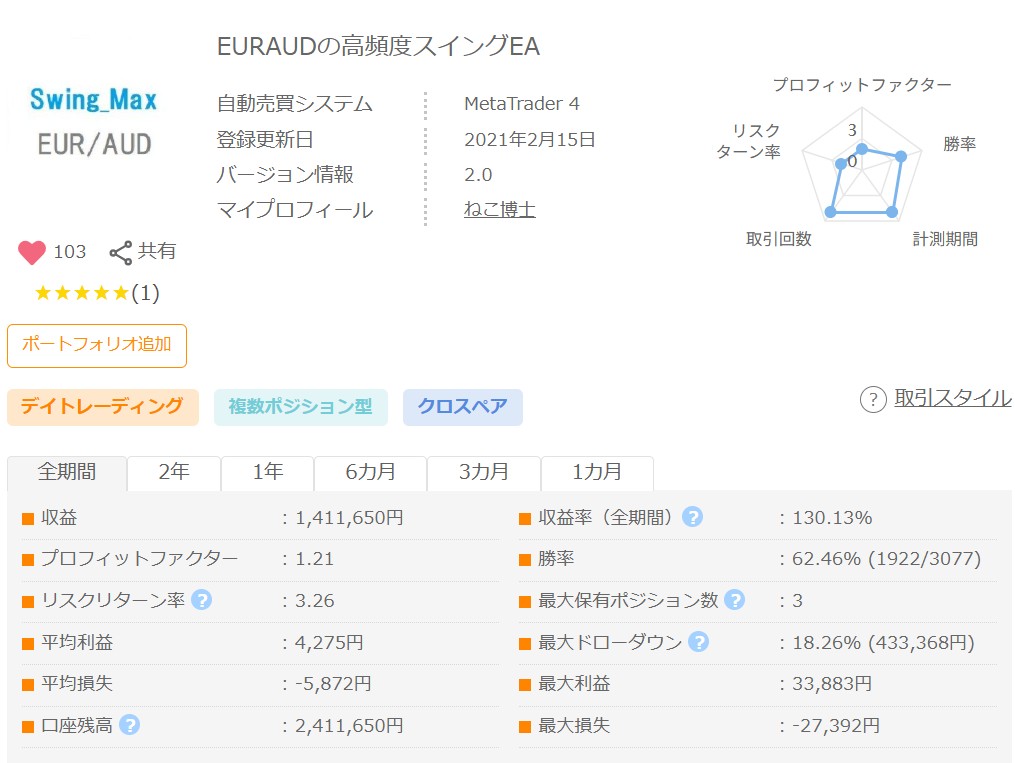This screenshot has height=763, width=1015.
Task: Switch to the 2年 tab
Action: pyautogui.click(x=174, y=472)
